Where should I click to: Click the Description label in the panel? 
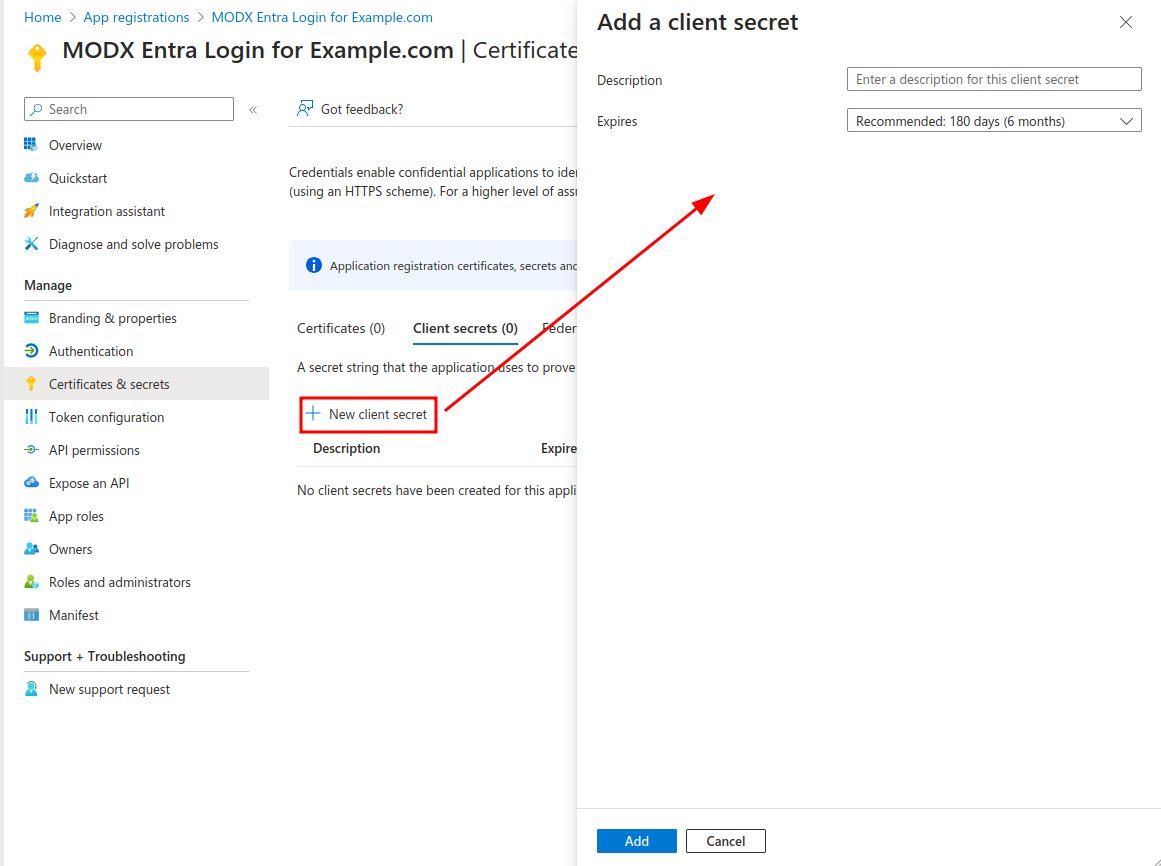click(x=629, y=80)
